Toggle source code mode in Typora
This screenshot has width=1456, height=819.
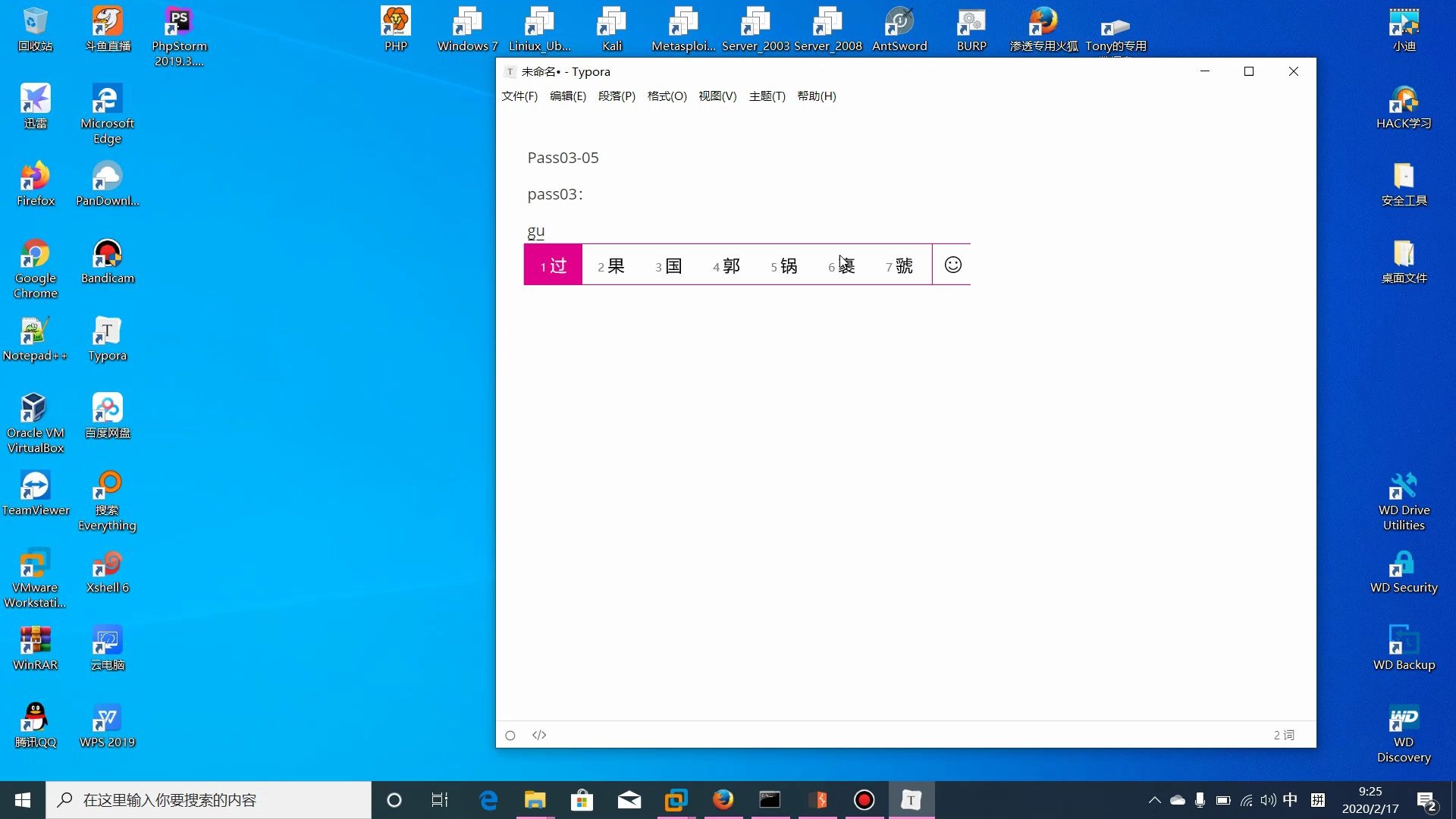[539, 735]
